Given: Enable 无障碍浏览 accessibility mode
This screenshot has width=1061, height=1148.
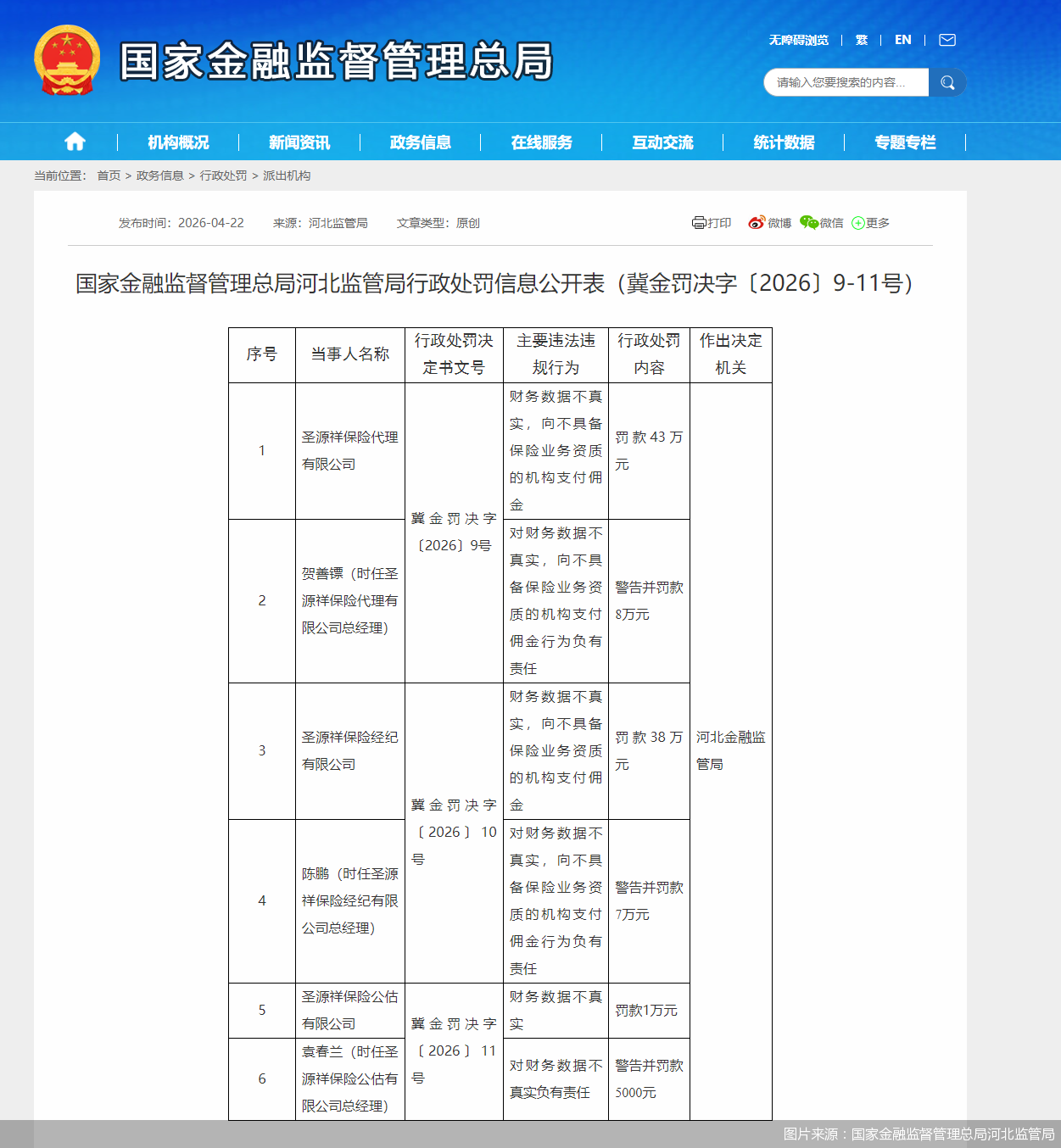Looking at the screenshot, I should (798, 40).
